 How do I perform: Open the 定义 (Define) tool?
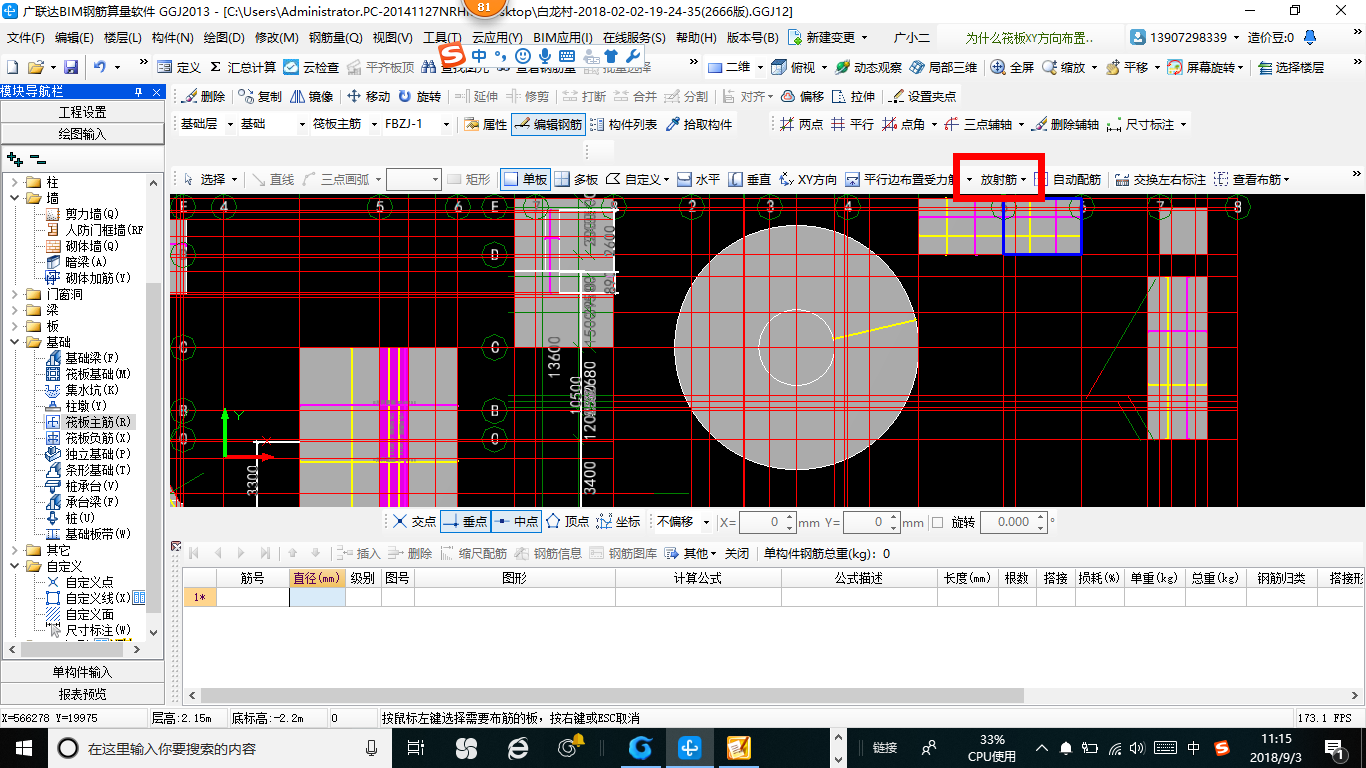180,67
